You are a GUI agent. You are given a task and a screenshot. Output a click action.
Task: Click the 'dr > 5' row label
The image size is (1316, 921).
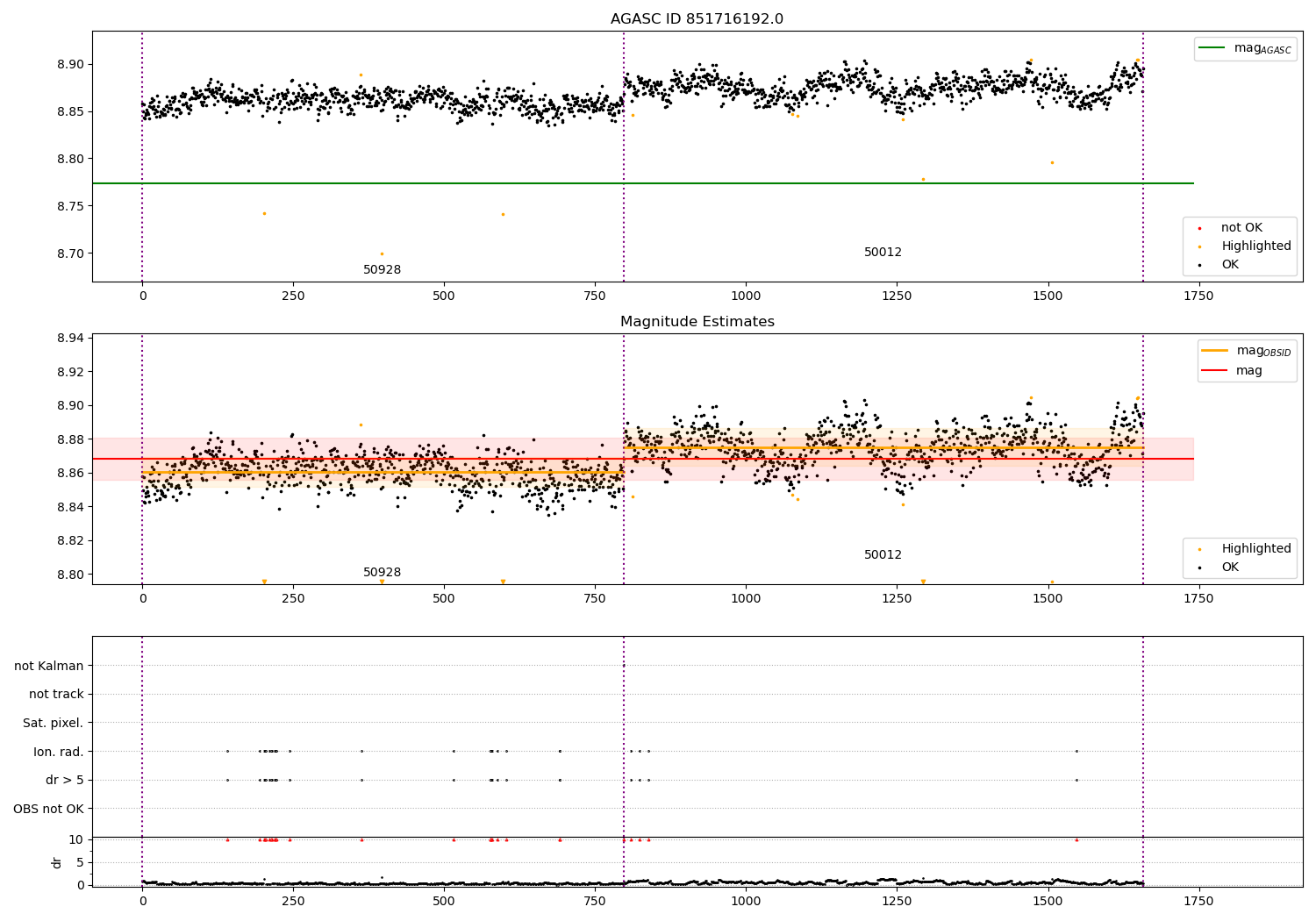[x=65, y=781]
